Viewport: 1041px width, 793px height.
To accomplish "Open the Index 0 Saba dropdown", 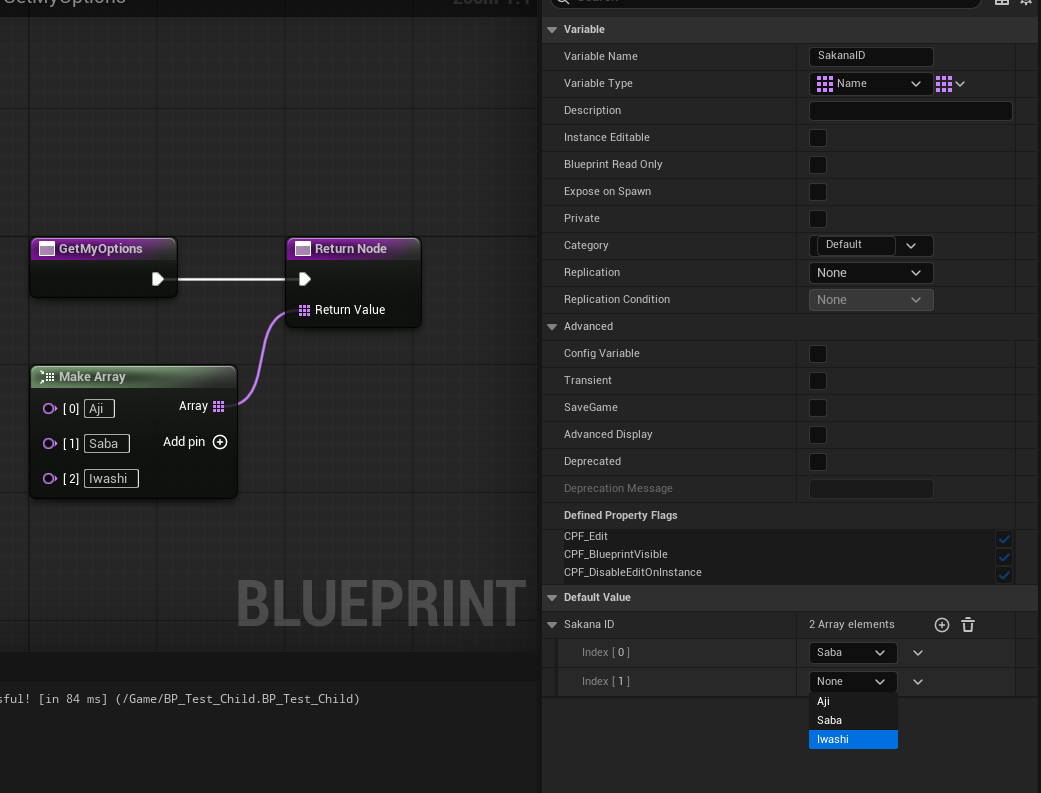I will click(x=852, y=653).
